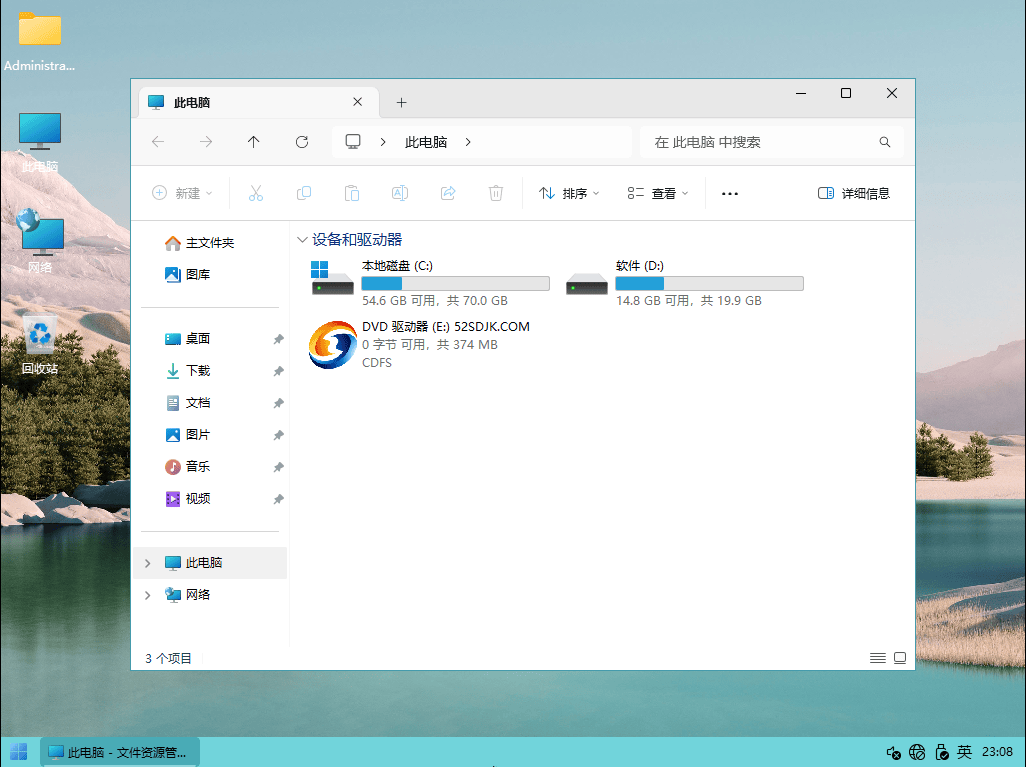Viewport: 1026px width, 767px height.
Task: Close the 此电脑 tab
Action: pyautogui.click(x=357, y=101)
